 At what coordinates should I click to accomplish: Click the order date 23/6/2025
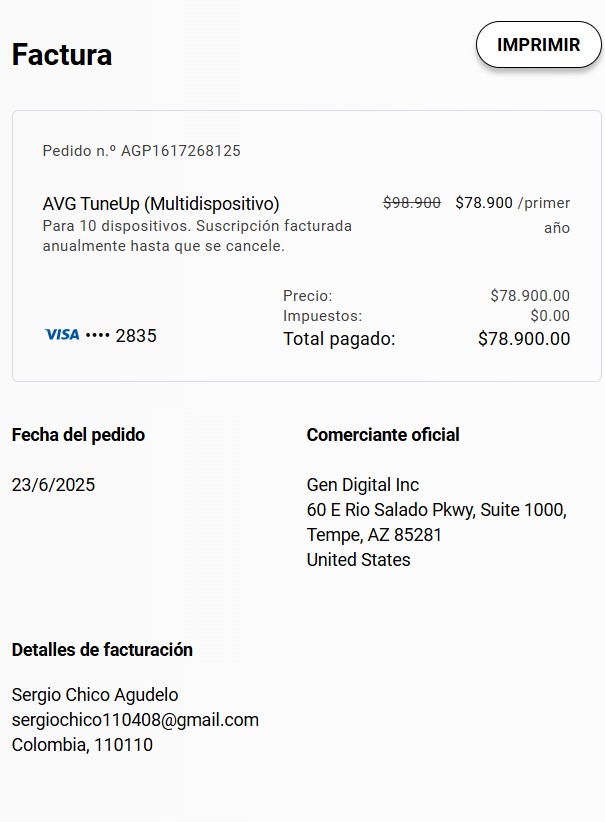pyautogui.click(x=53, y=485)
